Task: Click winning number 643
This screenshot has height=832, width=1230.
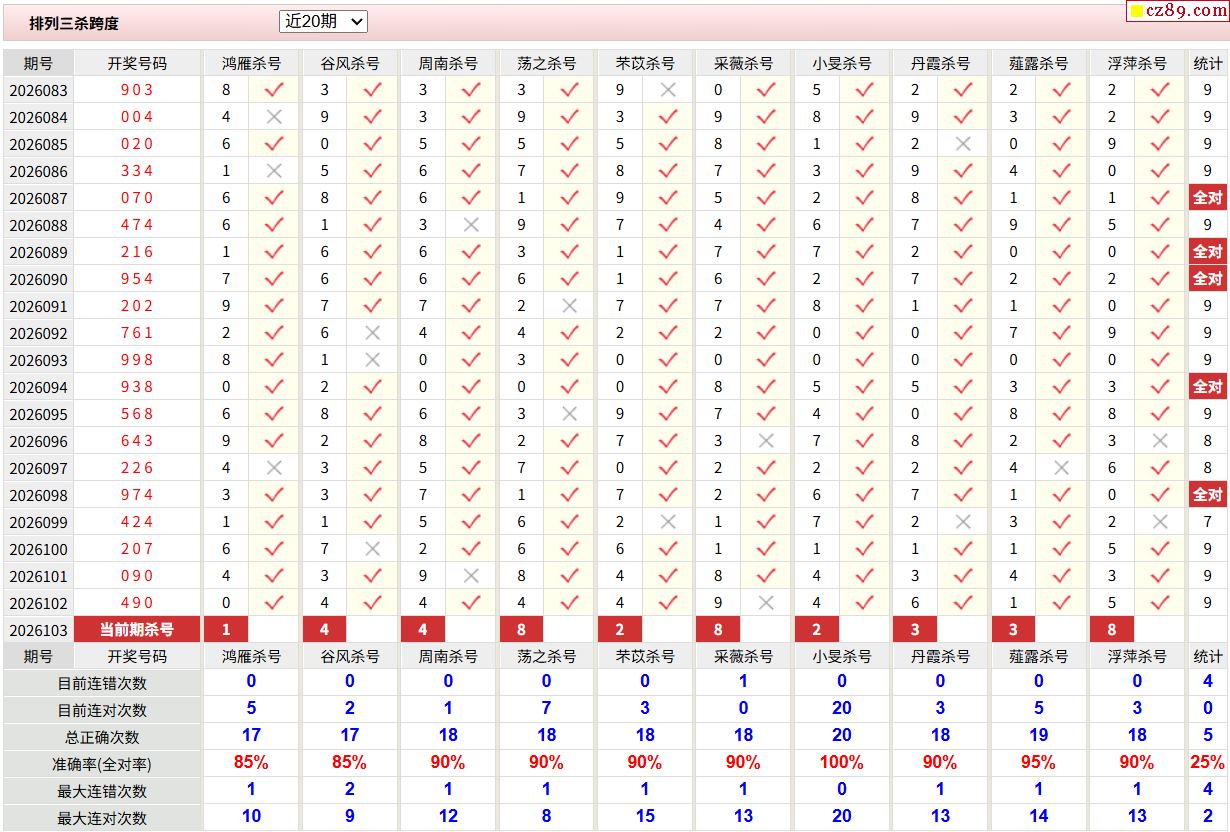Action: click(137, 441)
